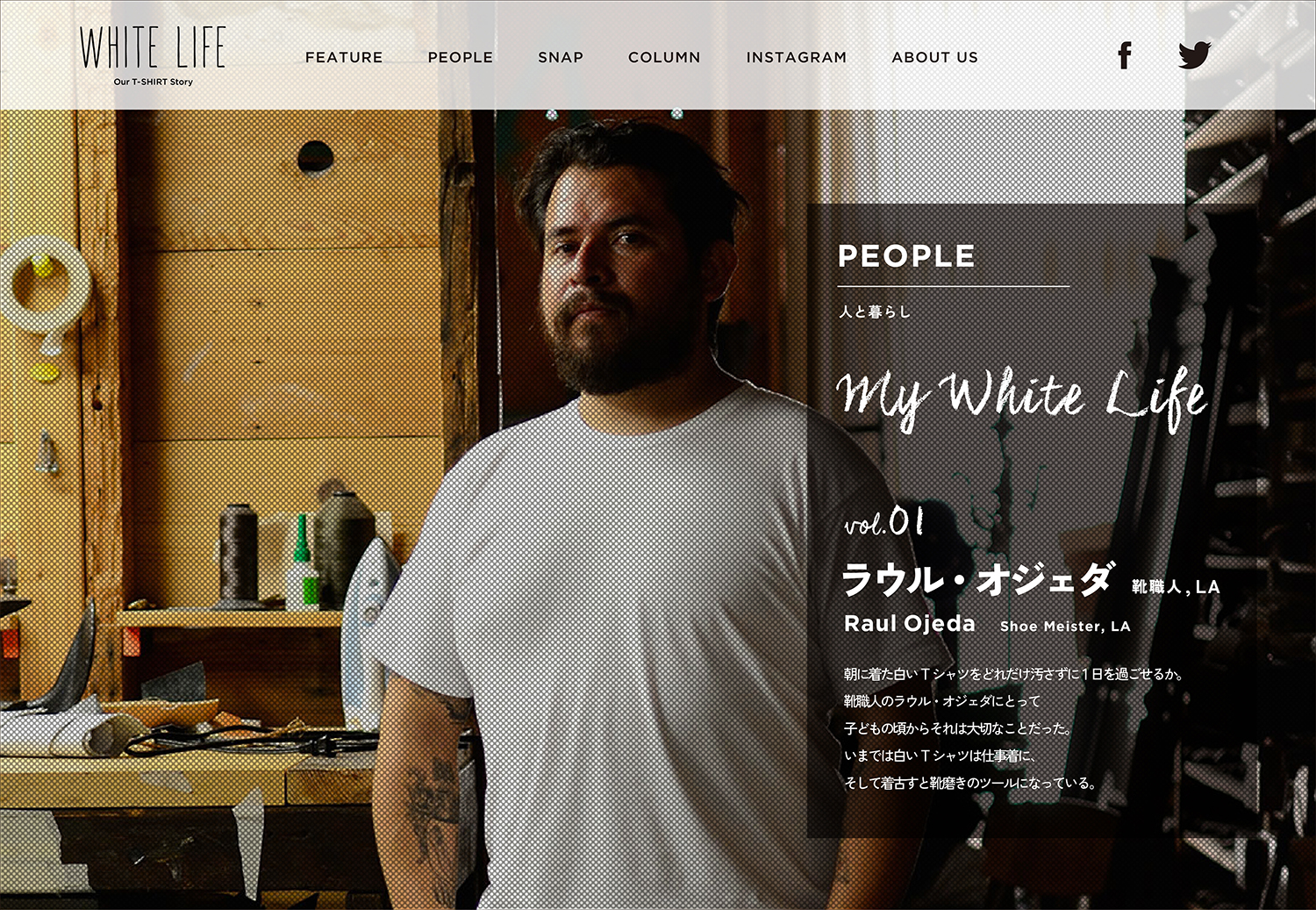The image size is (1316, 910).
Task: Select SNAP in the navigation
Action: coord(561,57)
